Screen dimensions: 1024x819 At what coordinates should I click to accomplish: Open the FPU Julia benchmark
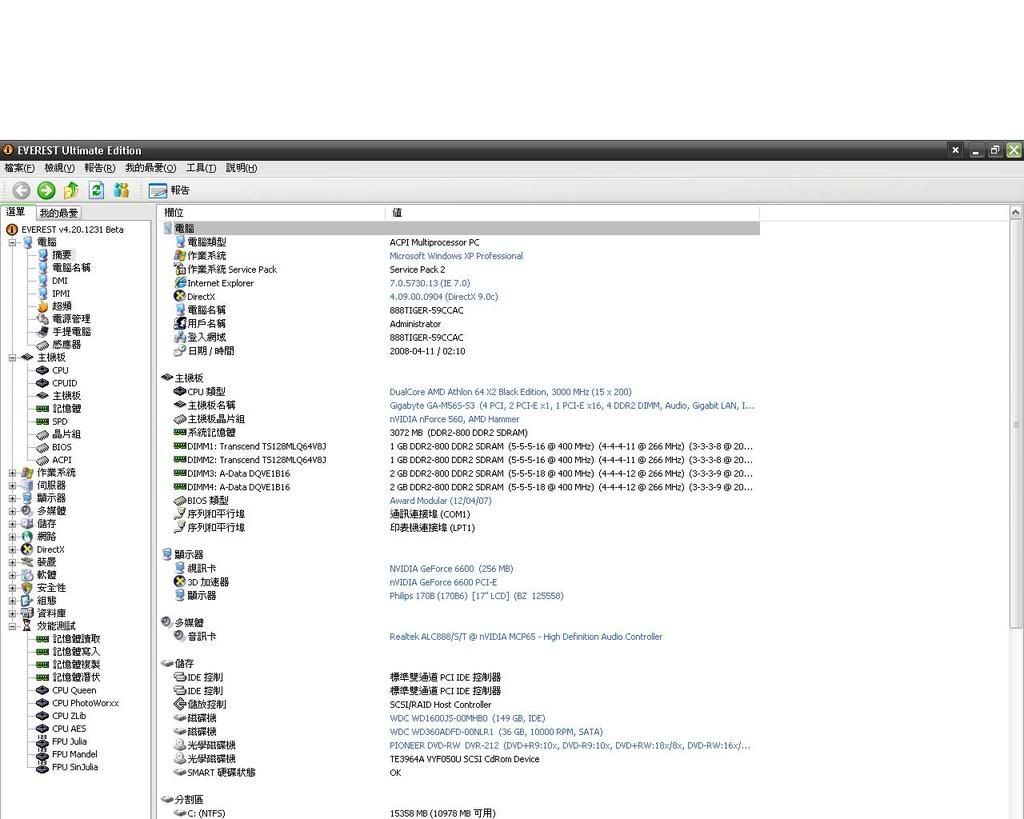69,741
